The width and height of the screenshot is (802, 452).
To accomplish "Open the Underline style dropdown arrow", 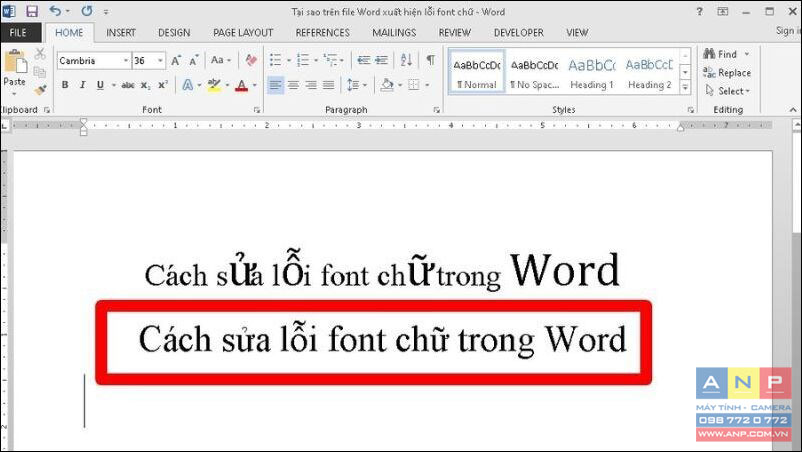I will click(x=114, y=85).
